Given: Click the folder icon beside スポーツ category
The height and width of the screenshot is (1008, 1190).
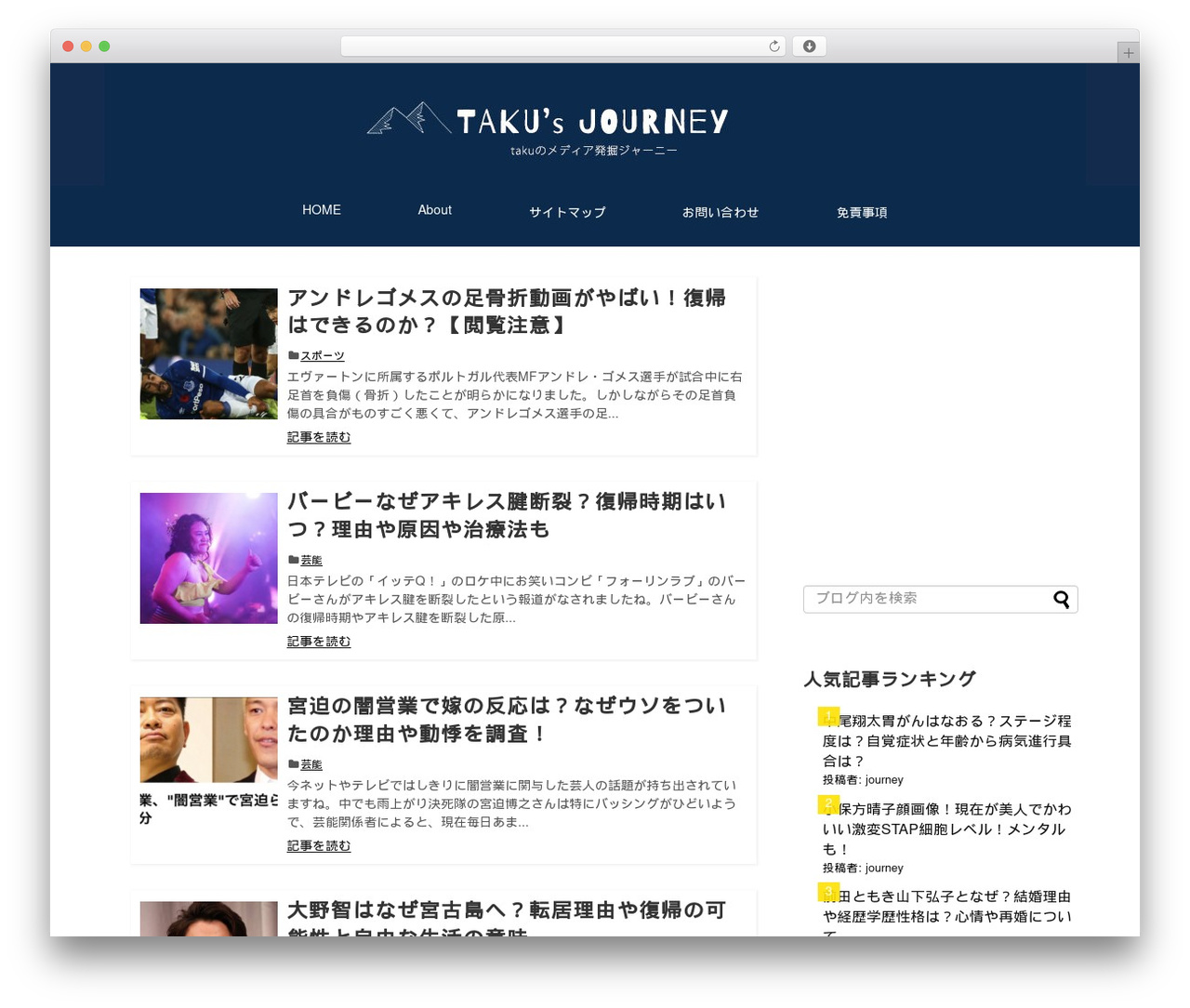Looking at the screenshot, I should point(293,355).
